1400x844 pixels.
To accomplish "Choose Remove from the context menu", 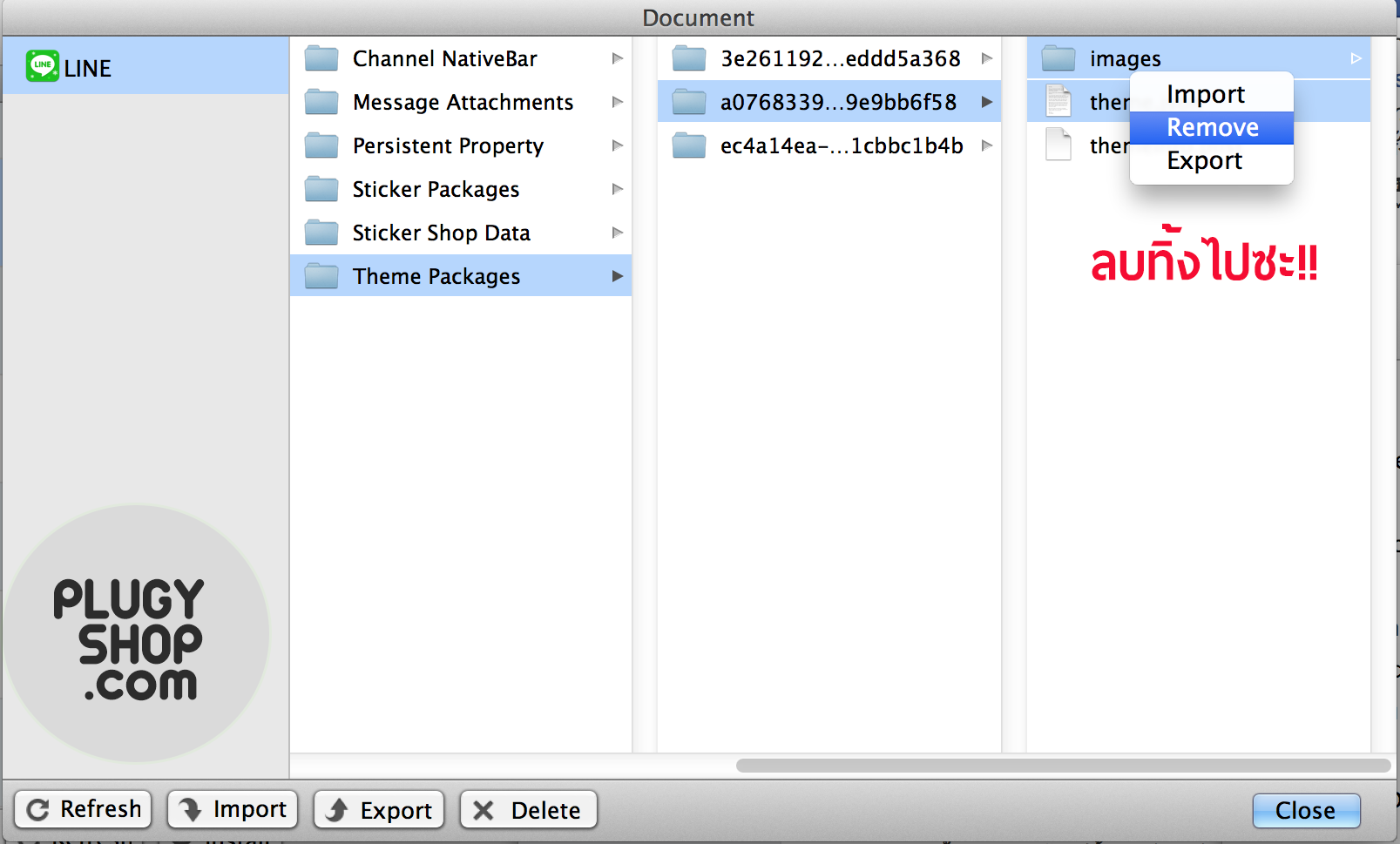I will (x=1212, y=127).
